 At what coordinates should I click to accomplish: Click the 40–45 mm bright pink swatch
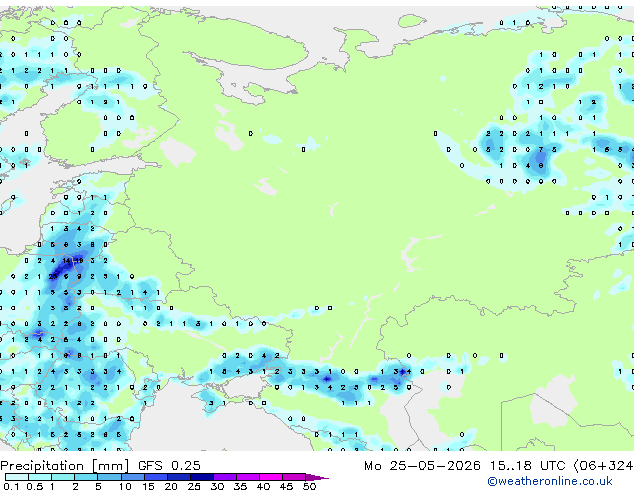271,477
